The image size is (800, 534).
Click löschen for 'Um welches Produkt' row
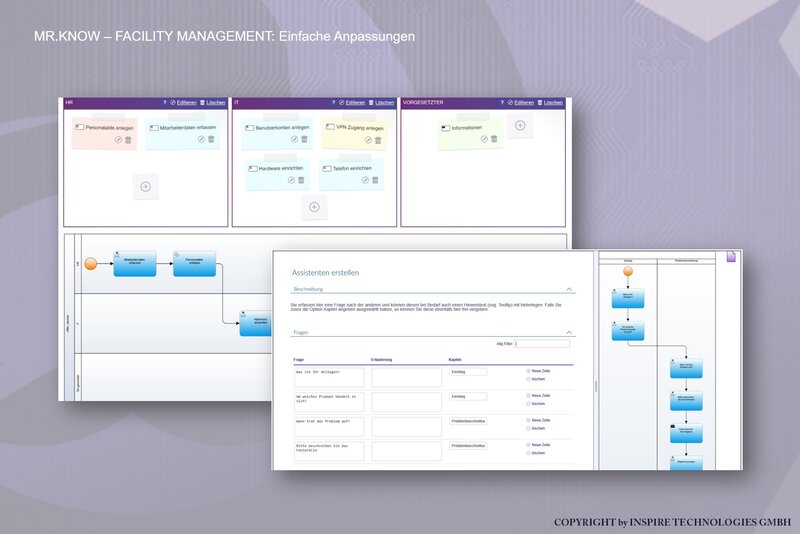tap(536, 403)
